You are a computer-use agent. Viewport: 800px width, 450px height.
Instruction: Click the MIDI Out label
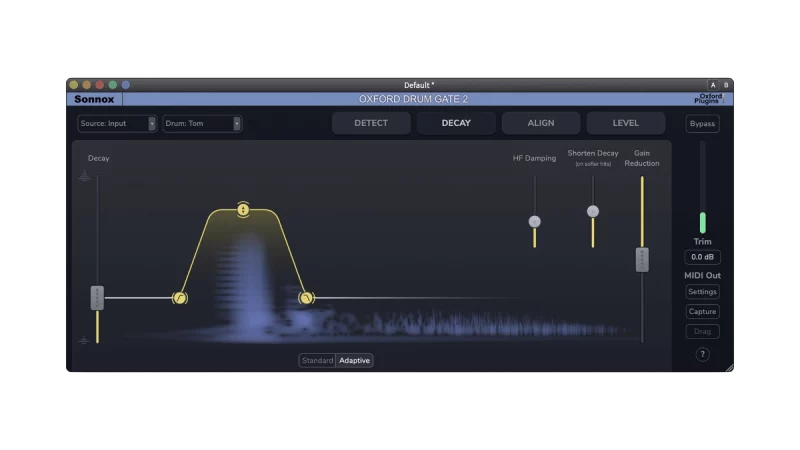point(703,276)
